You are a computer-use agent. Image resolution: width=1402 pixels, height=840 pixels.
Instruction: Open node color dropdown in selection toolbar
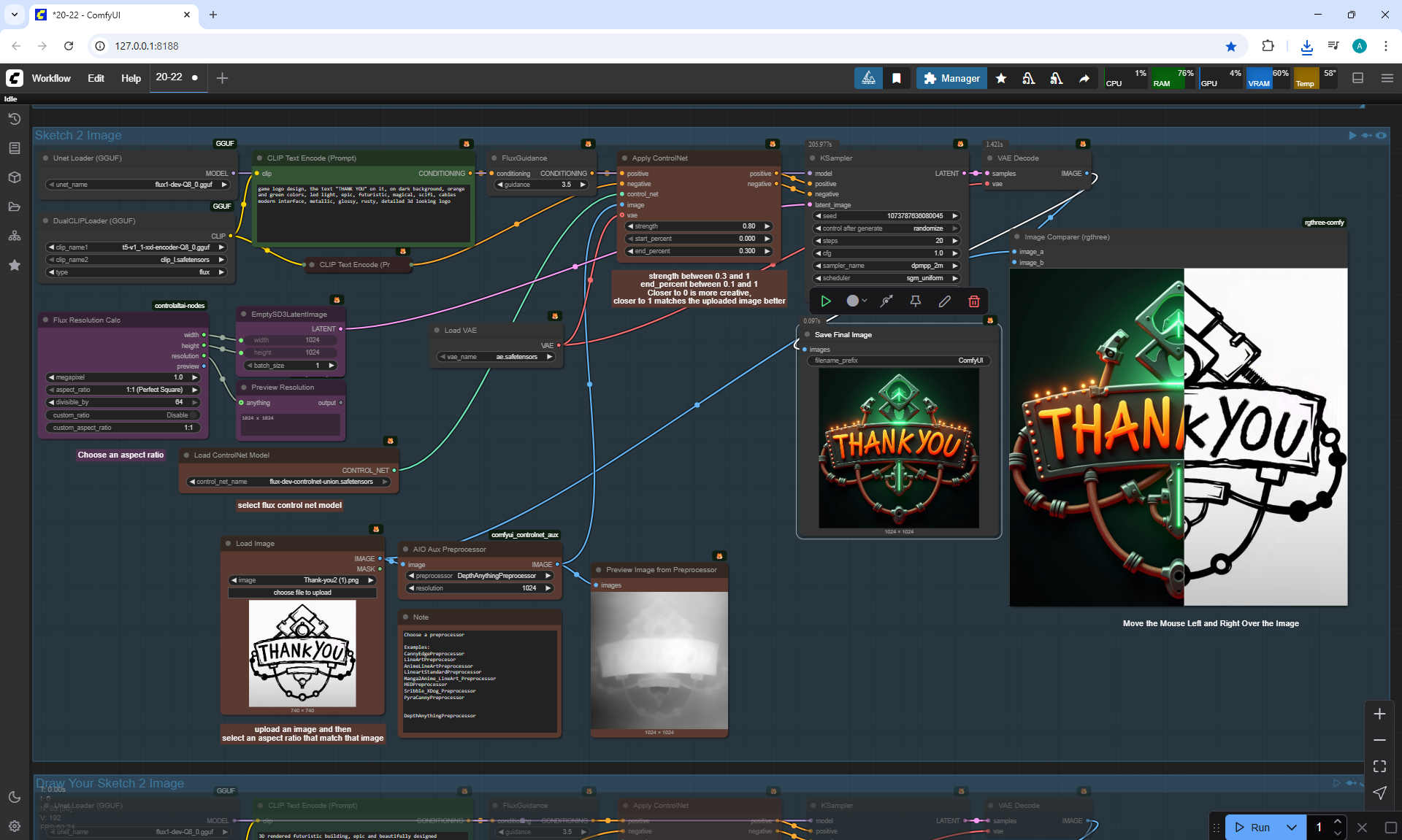click(x=857, y=301)
